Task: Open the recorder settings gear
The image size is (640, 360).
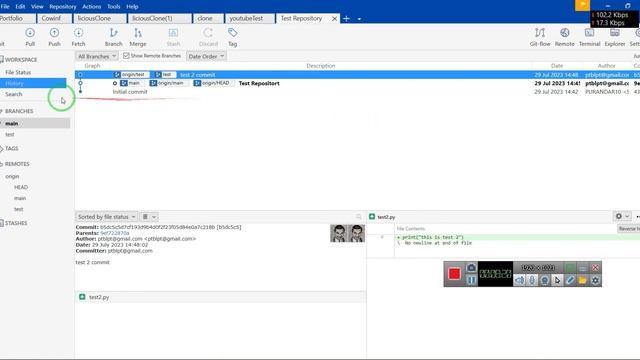Action: 596,280
